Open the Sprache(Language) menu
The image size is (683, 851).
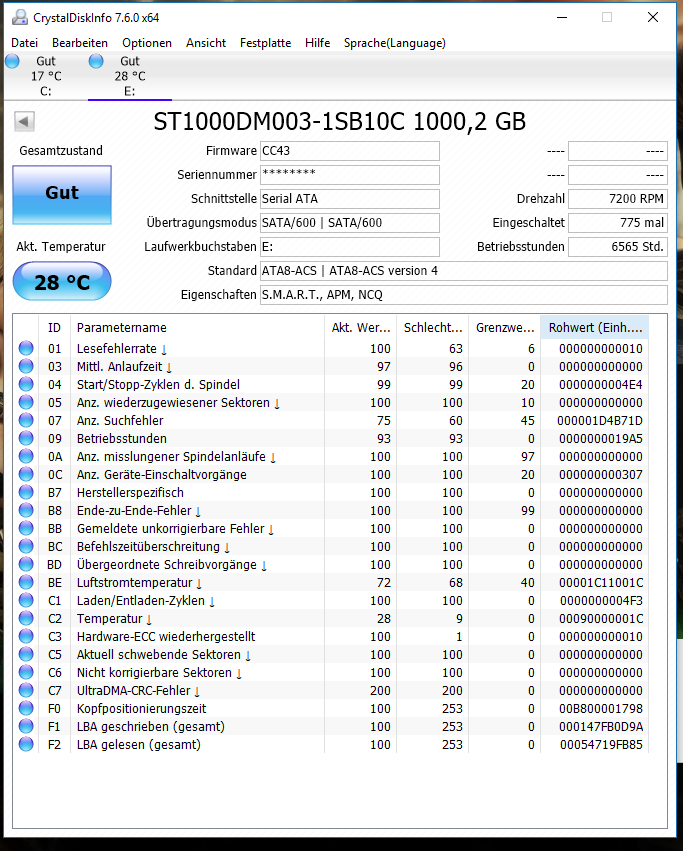tap(395, 43)
